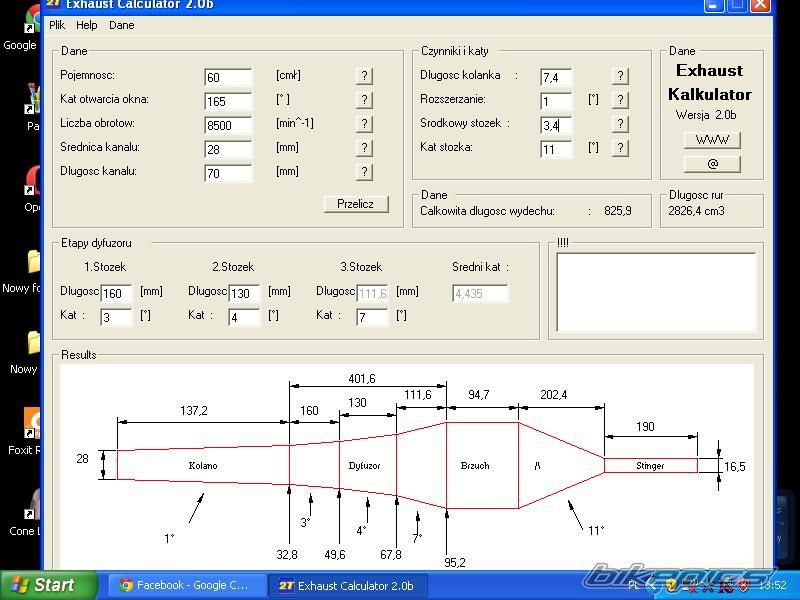
Task: Click the Cone desktop shortcut icon
Action: (x=32, y=504)
